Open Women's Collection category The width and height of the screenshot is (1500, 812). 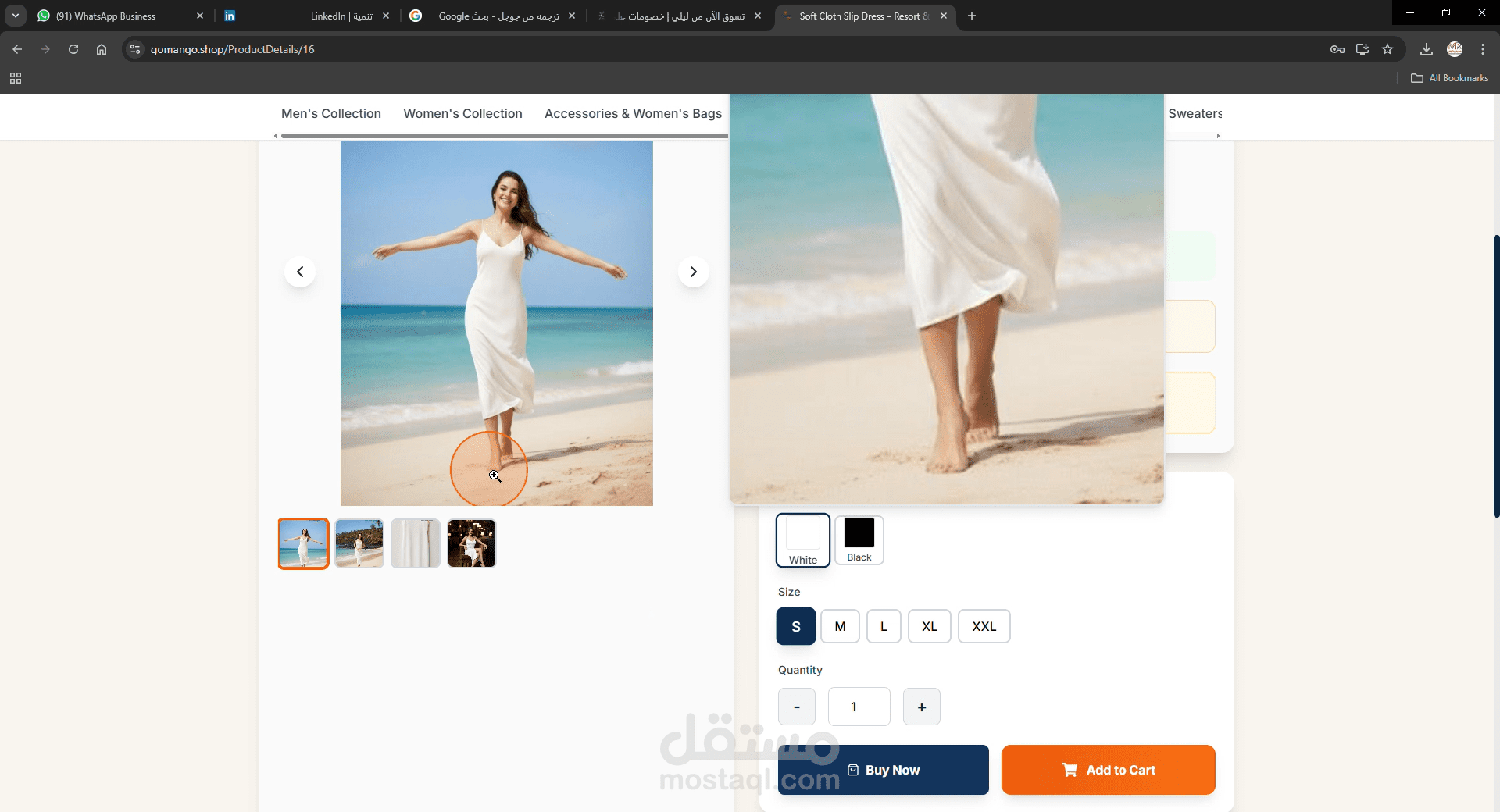pyautogui.click(x=462, y=113)
